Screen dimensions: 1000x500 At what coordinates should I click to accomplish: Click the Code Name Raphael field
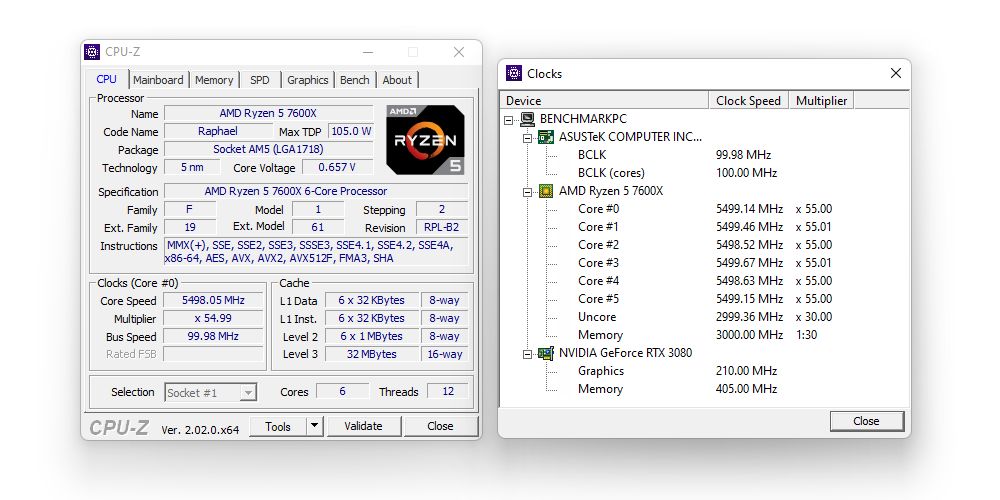point(217,131)
